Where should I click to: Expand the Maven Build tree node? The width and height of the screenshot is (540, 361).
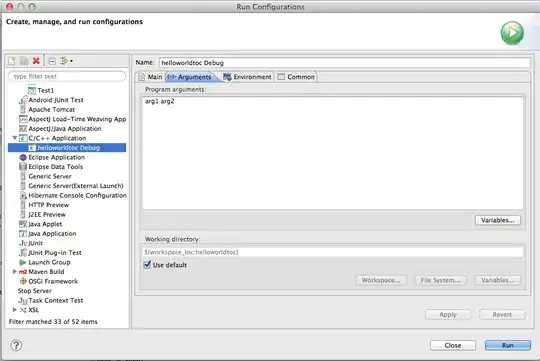click(x=15, y=271)
